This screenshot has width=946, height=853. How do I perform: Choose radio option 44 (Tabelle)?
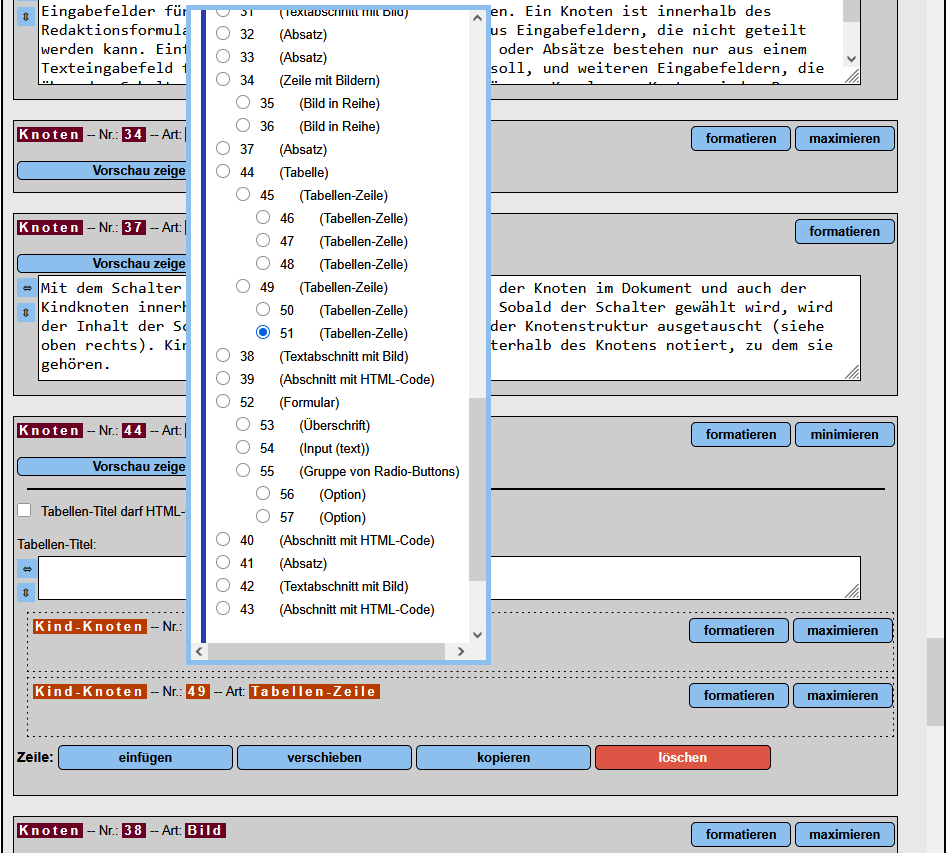click(223, 172)
